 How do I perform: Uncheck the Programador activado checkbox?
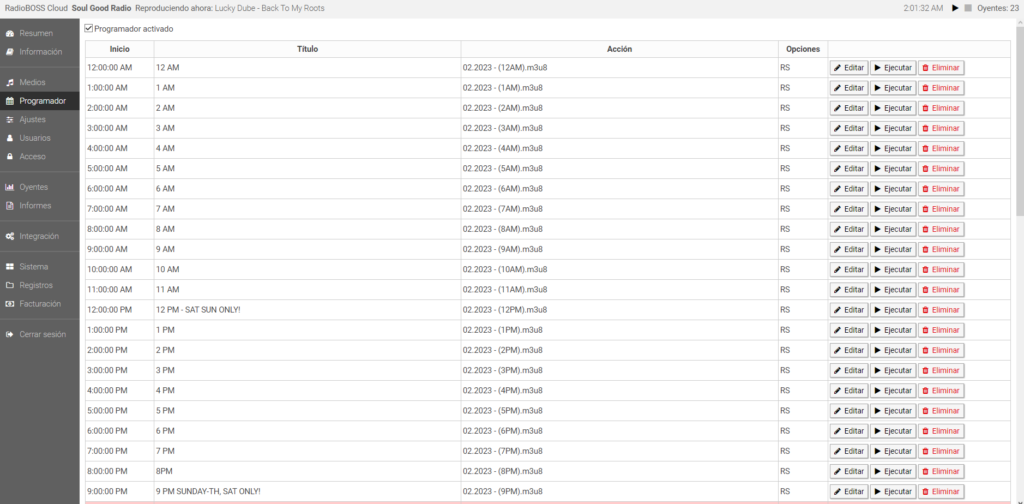(x=89, y=29)
